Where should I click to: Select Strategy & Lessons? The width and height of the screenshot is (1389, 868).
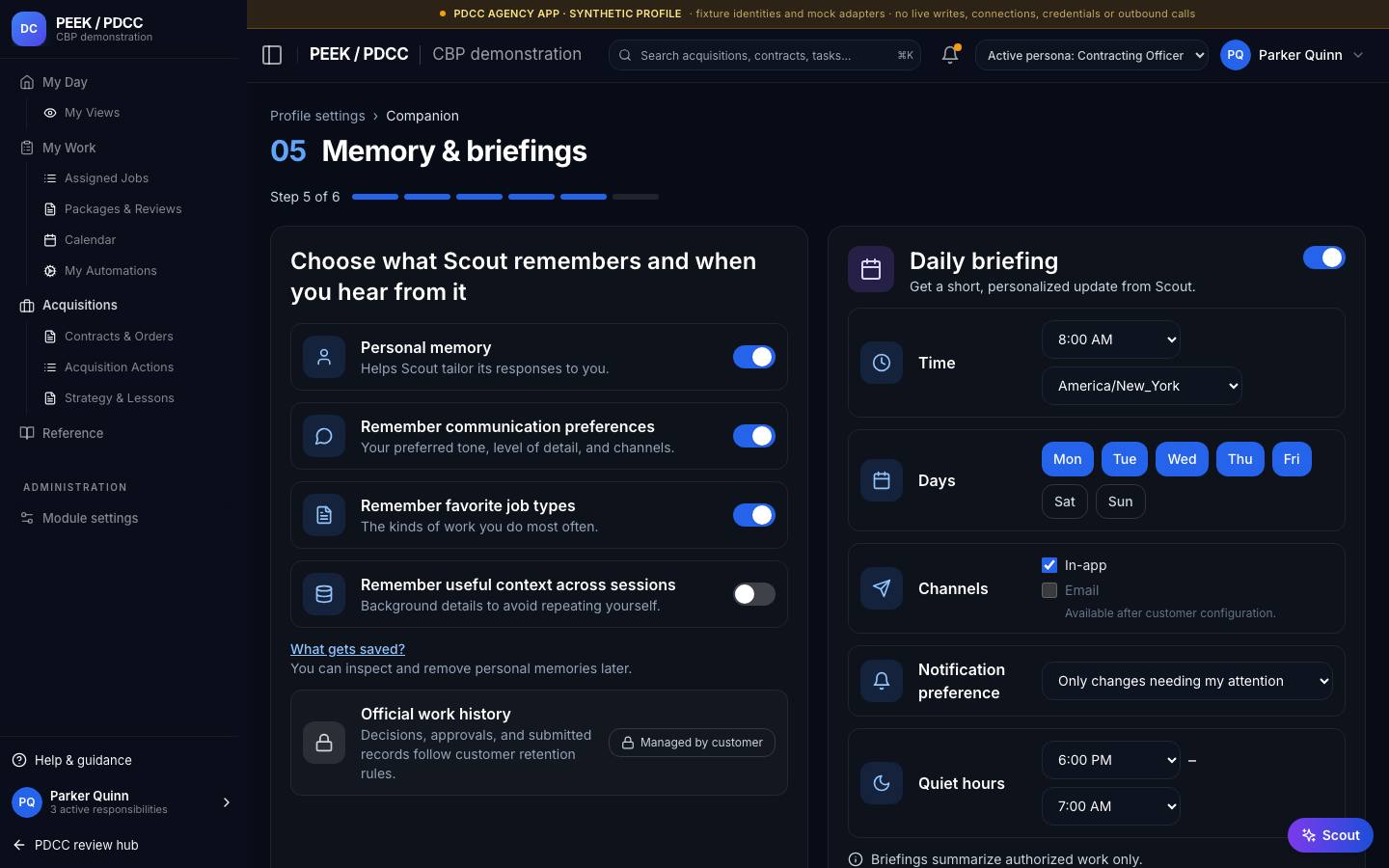[119, 398]
